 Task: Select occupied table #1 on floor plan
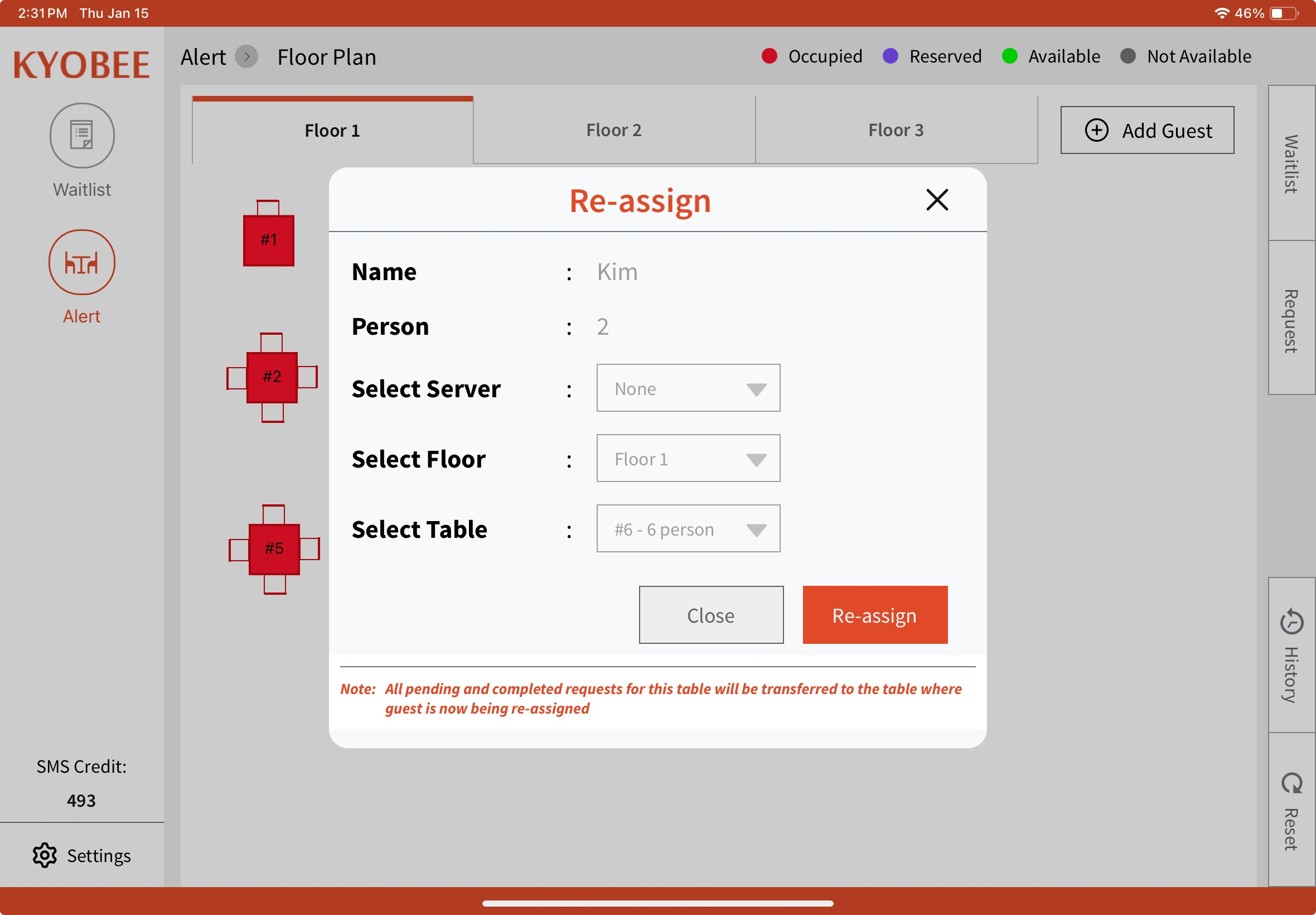click(269, 240)
